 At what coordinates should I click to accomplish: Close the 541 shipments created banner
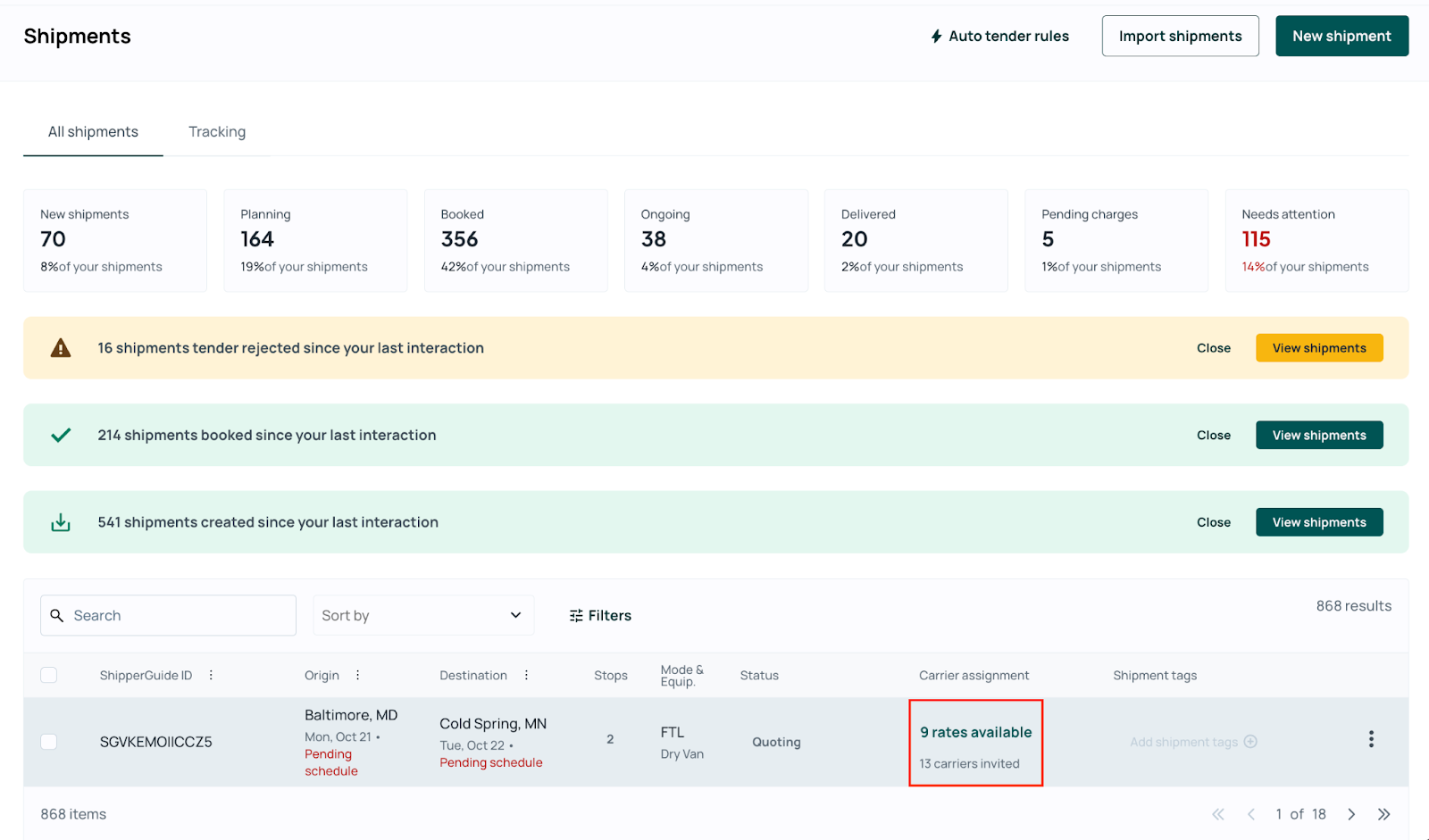click(1214, 522)
